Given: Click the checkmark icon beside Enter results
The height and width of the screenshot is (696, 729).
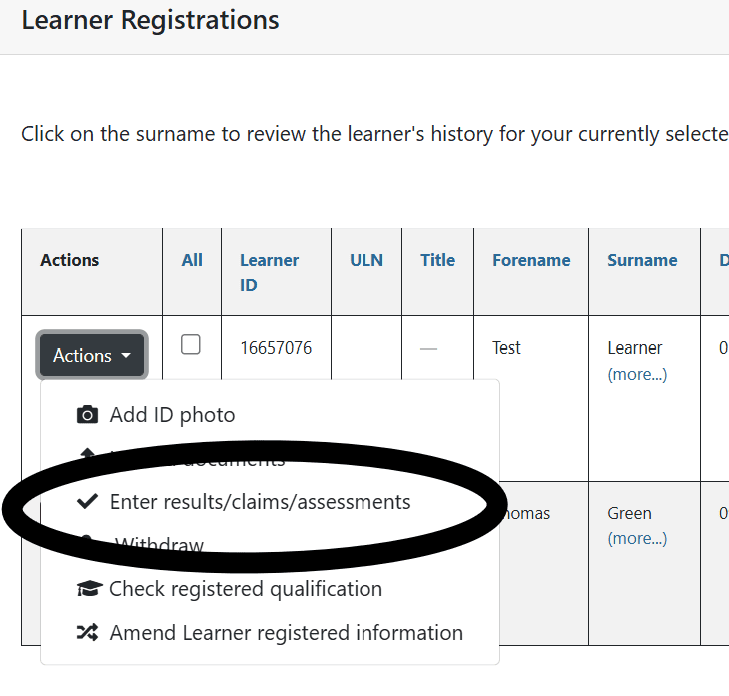Looking at the screenshot, I should pyautogui.click(x=88, y=502).
